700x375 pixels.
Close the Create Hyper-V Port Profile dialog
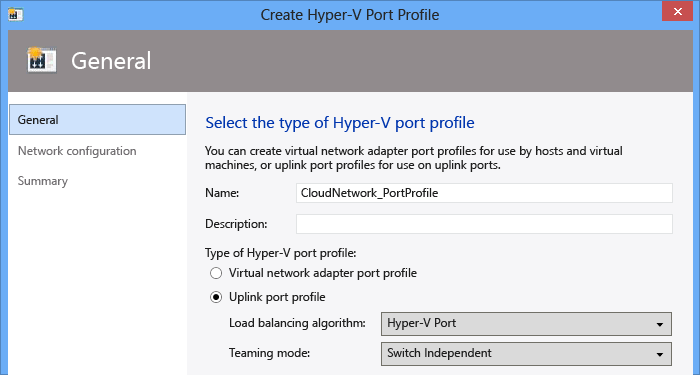(x=677, y=11)
